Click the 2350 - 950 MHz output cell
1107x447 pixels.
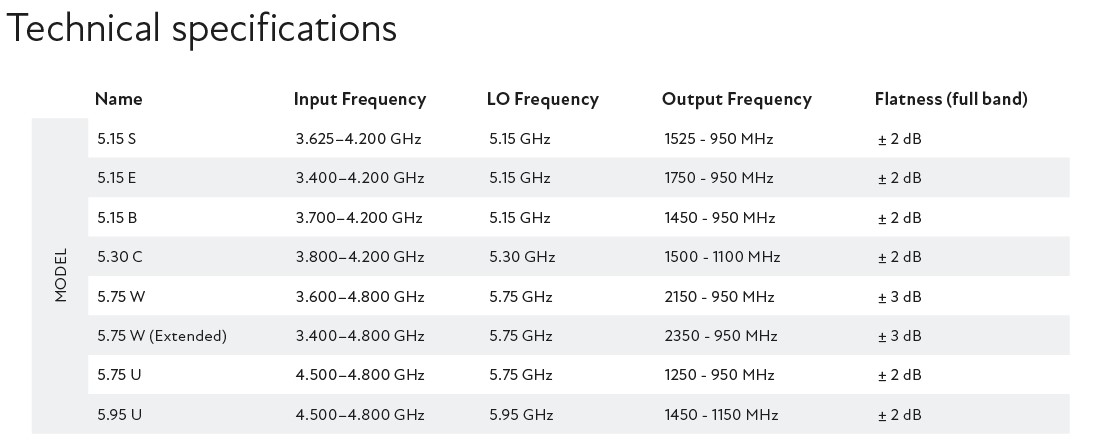720,336
